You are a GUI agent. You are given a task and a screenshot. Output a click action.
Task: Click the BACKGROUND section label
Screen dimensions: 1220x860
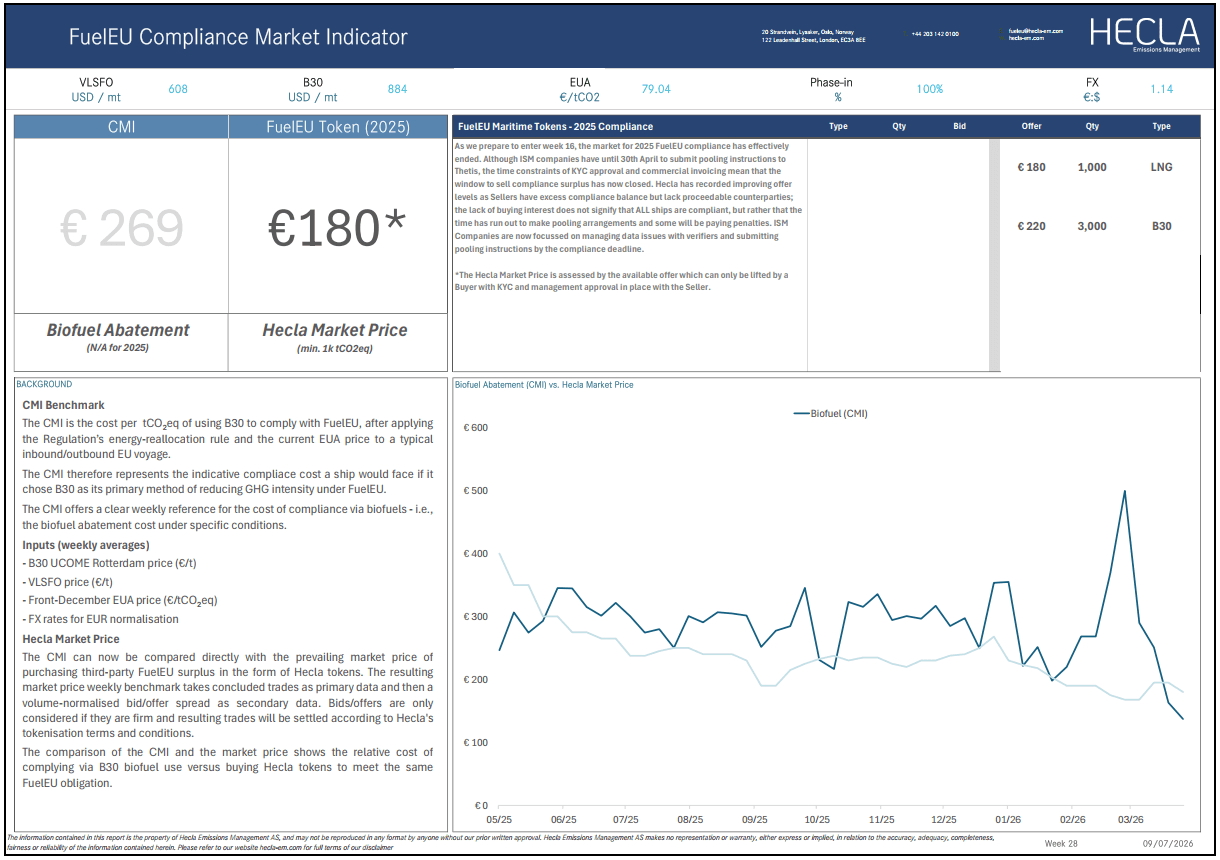[44, 384]
